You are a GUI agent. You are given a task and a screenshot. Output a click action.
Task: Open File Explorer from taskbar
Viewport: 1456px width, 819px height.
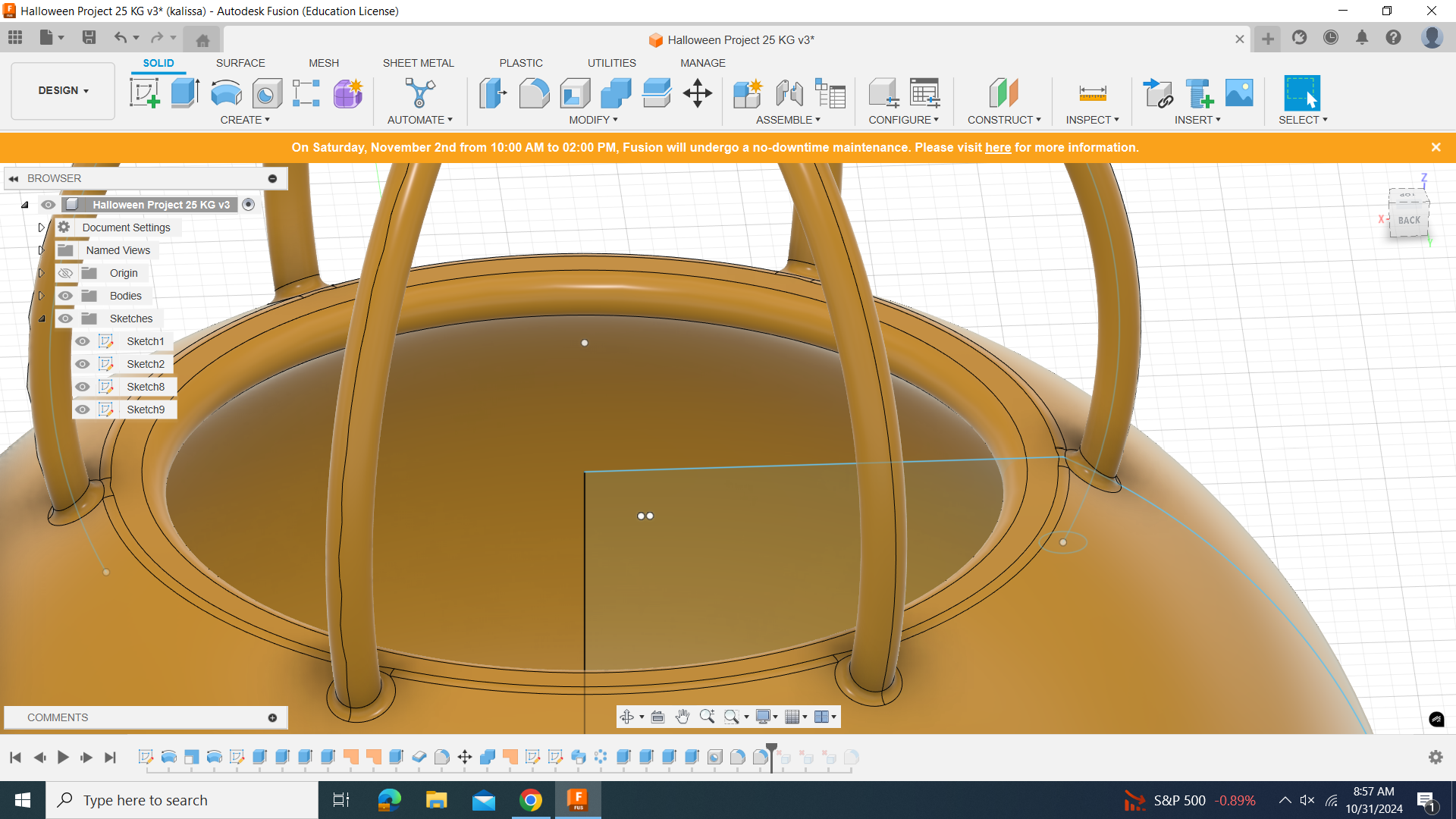436,800
